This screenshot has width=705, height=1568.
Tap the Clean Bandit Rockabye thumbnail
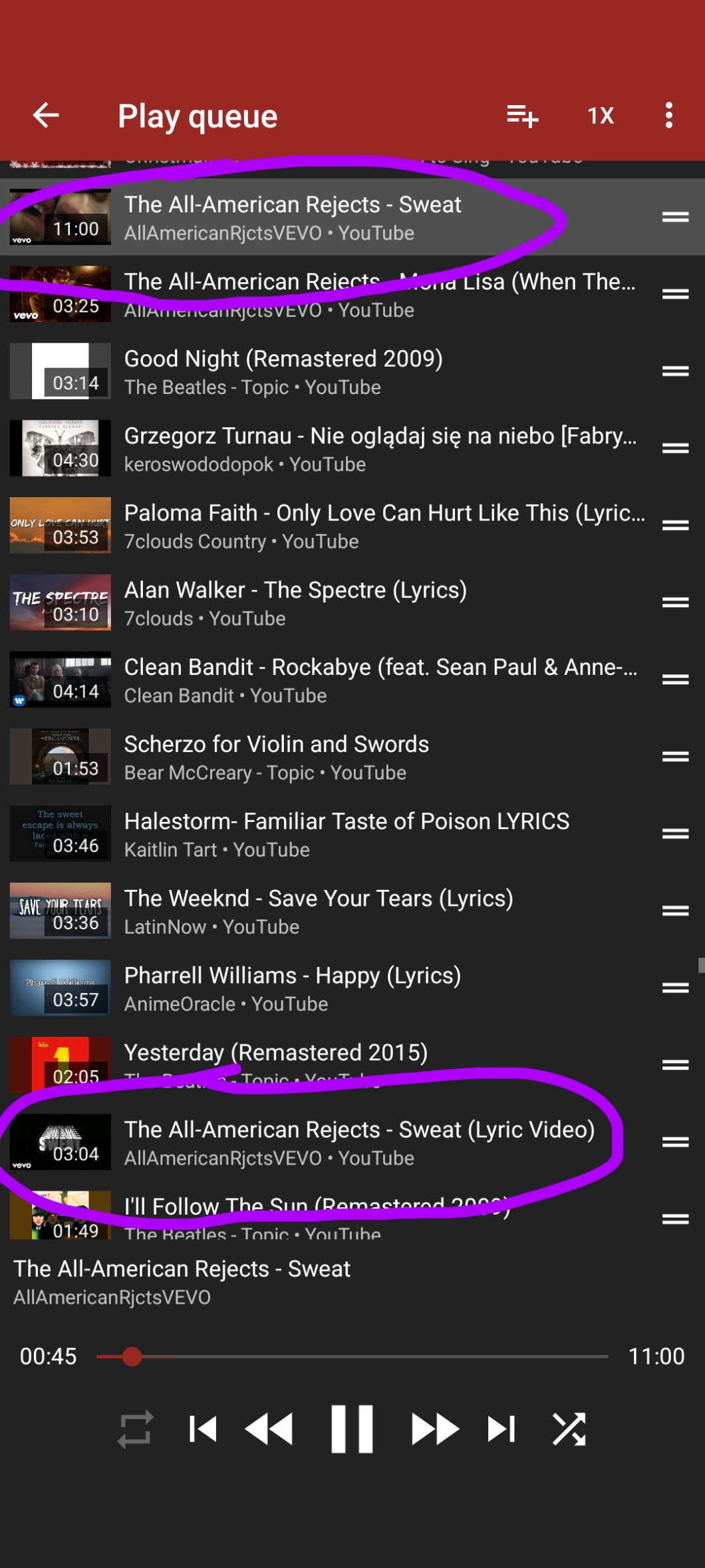pyautogui.click(x=61, y=680)
